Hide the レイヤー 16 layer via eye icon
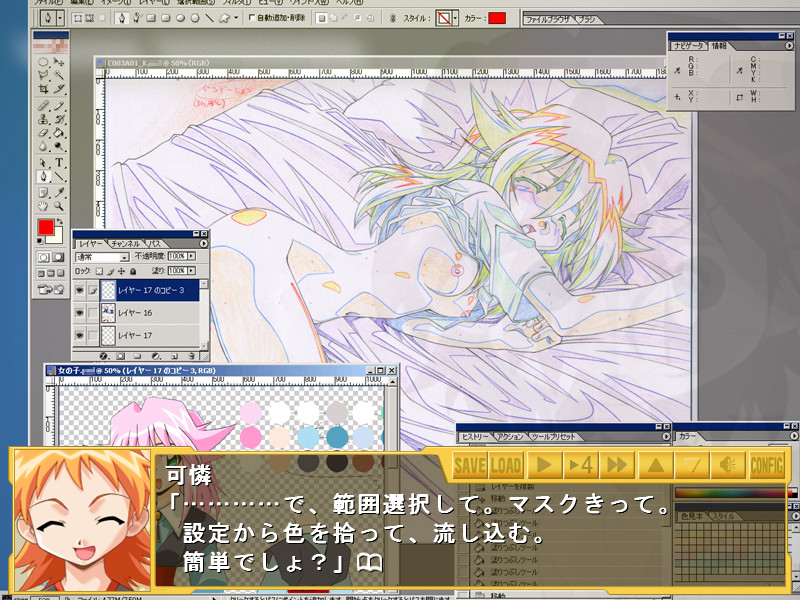This screenshot has width=800, height=600. [x=80, y=313]
